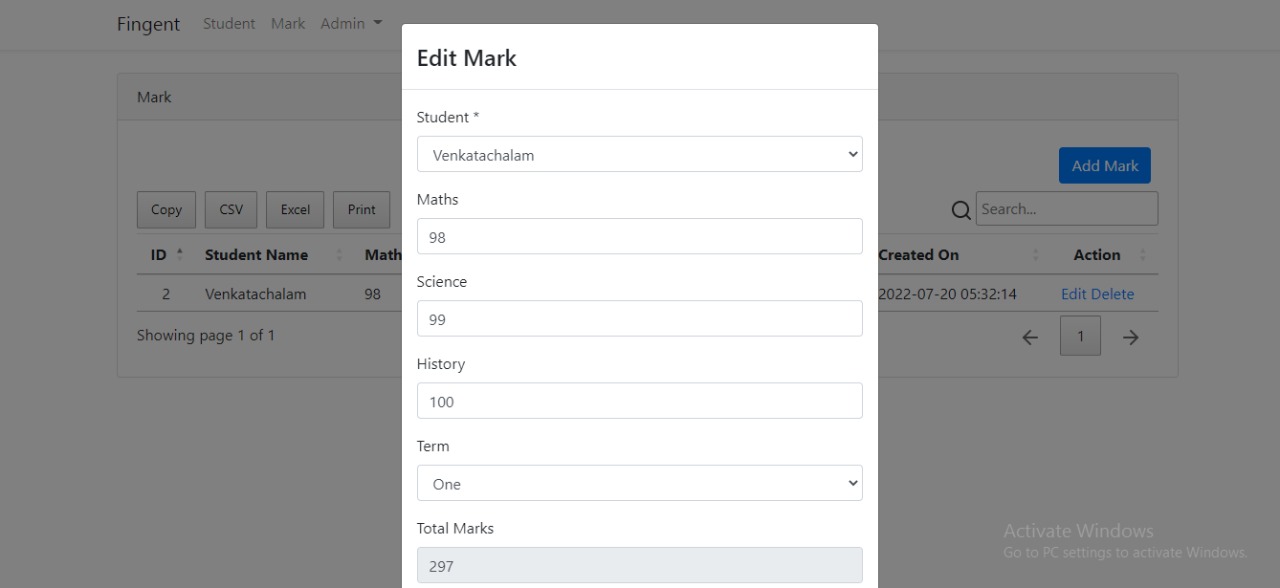Expand the Admin menu caret

pos(377,22)
